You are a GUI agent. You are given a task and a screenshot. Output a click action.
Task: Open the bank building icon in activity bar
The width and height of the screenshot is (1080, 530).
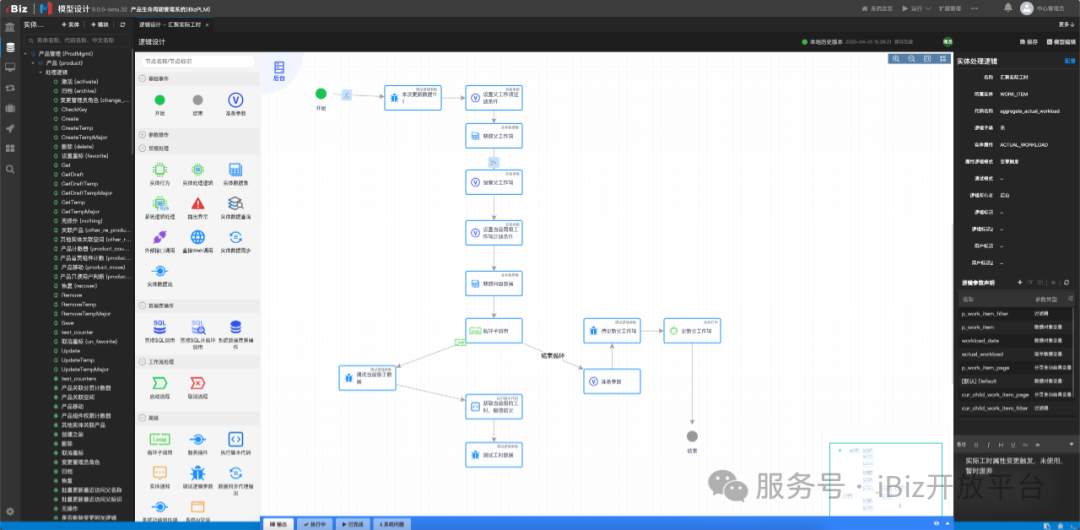[10, 28]
